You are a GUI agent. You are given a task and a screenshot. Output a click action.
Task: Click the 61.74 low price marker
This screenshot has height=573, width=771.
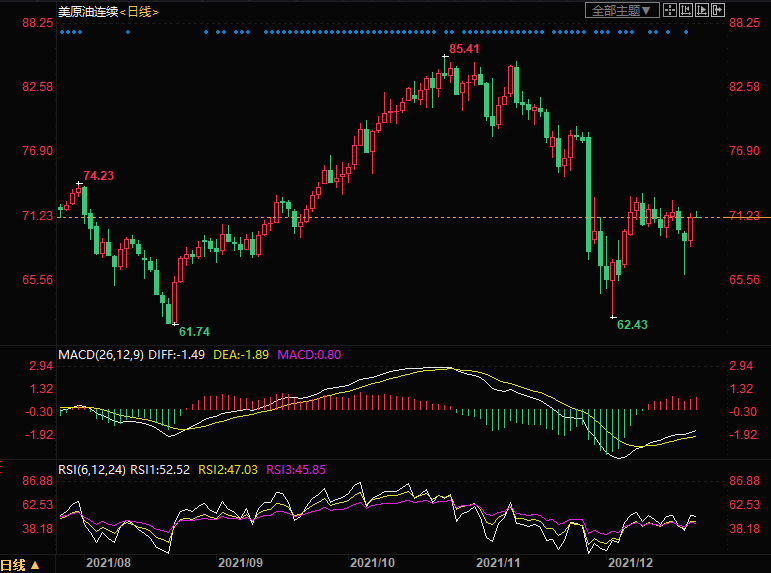(x=194, y=331)
